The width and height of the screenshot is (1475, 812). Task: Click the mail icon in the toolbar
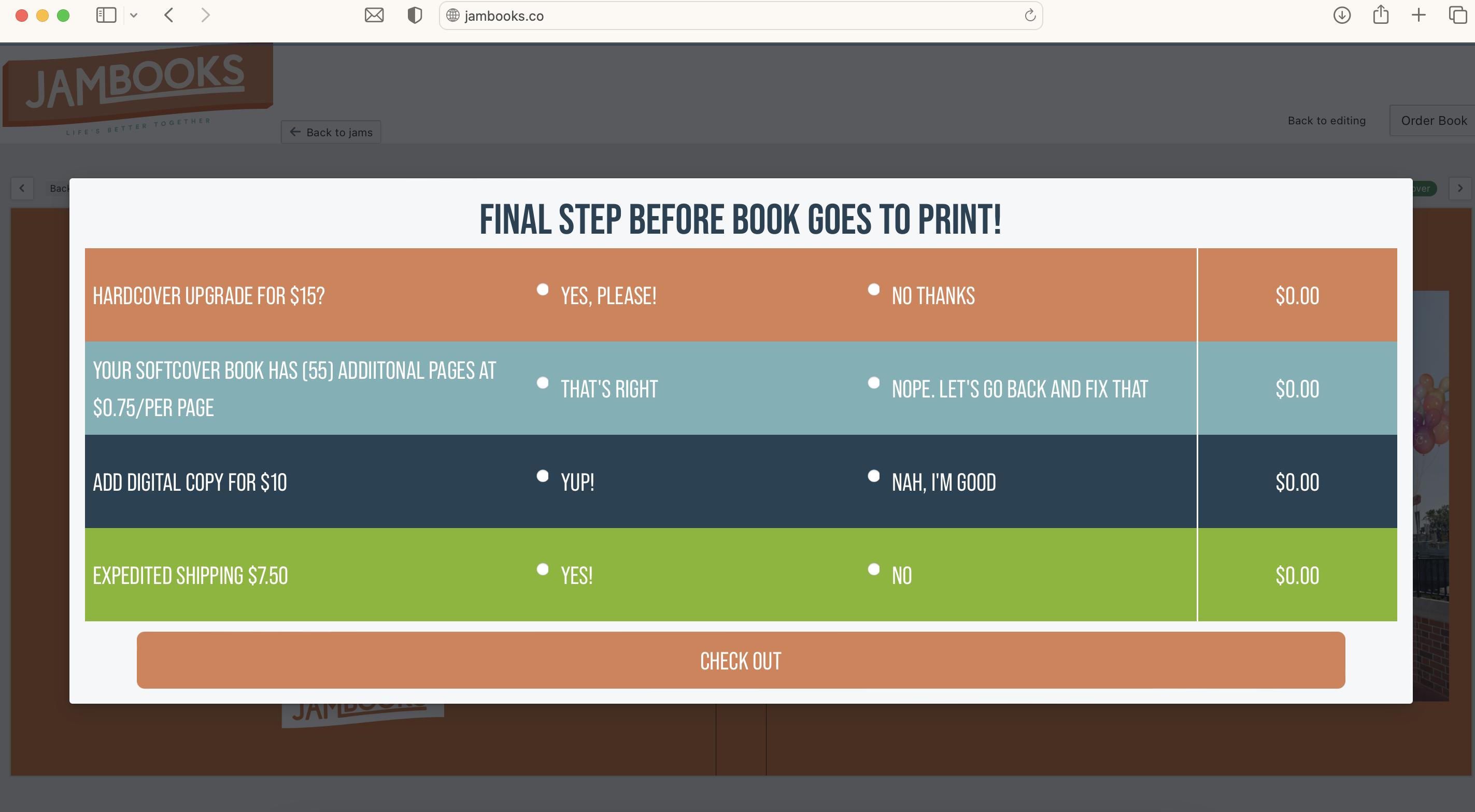tap(374, 15)
